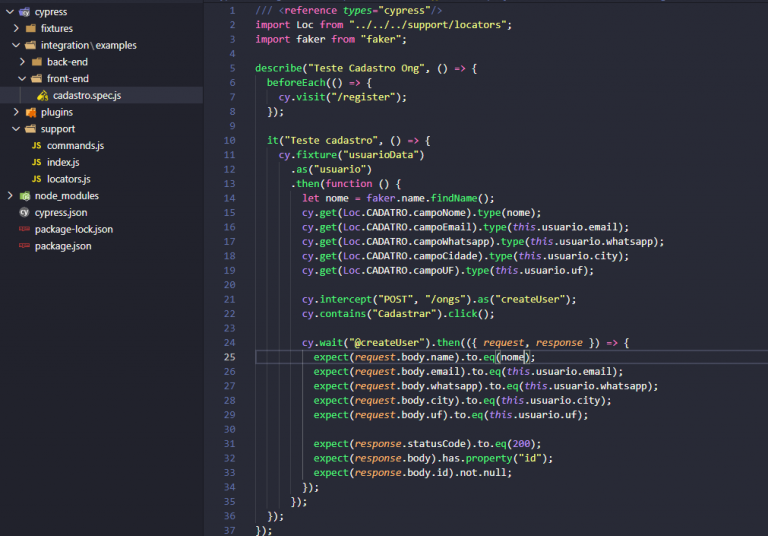Click the package.json npm icon

(24, 245)
